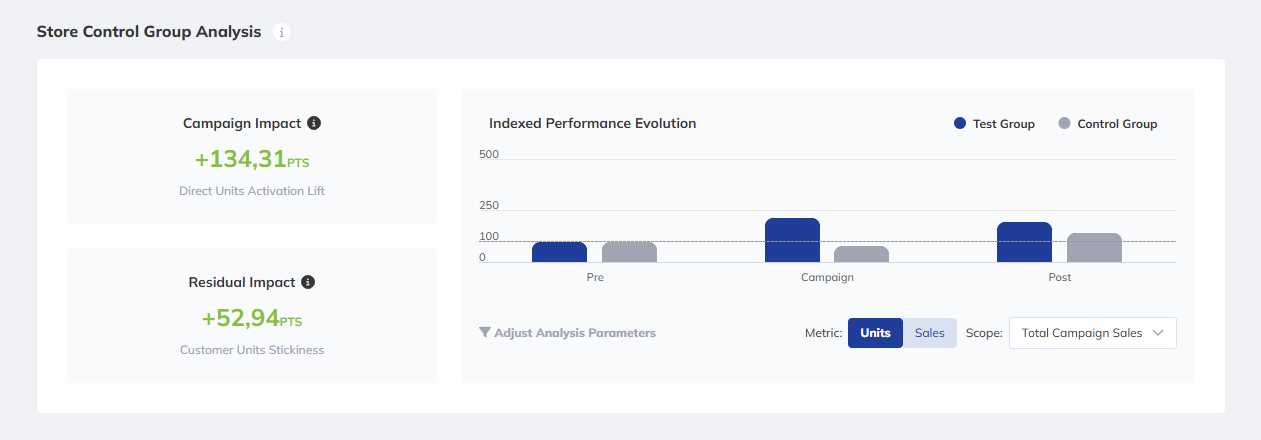Click the Pre axis label
The width and height of the screenshot is (1261, 440).
point(595,277)
